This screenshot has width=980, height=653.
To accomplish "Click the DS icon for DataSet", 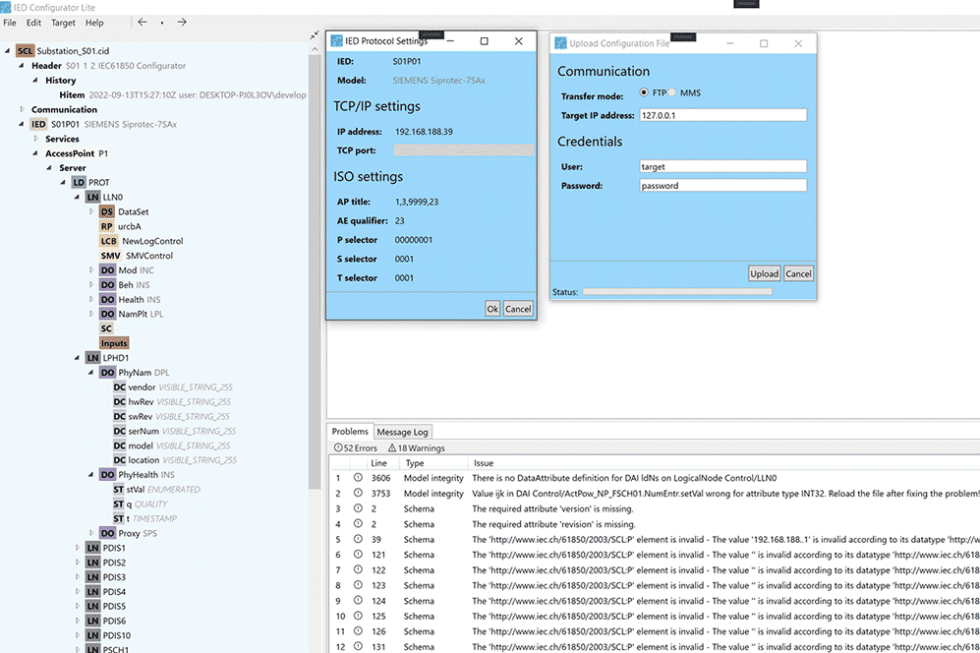I will tap(108, 211).
